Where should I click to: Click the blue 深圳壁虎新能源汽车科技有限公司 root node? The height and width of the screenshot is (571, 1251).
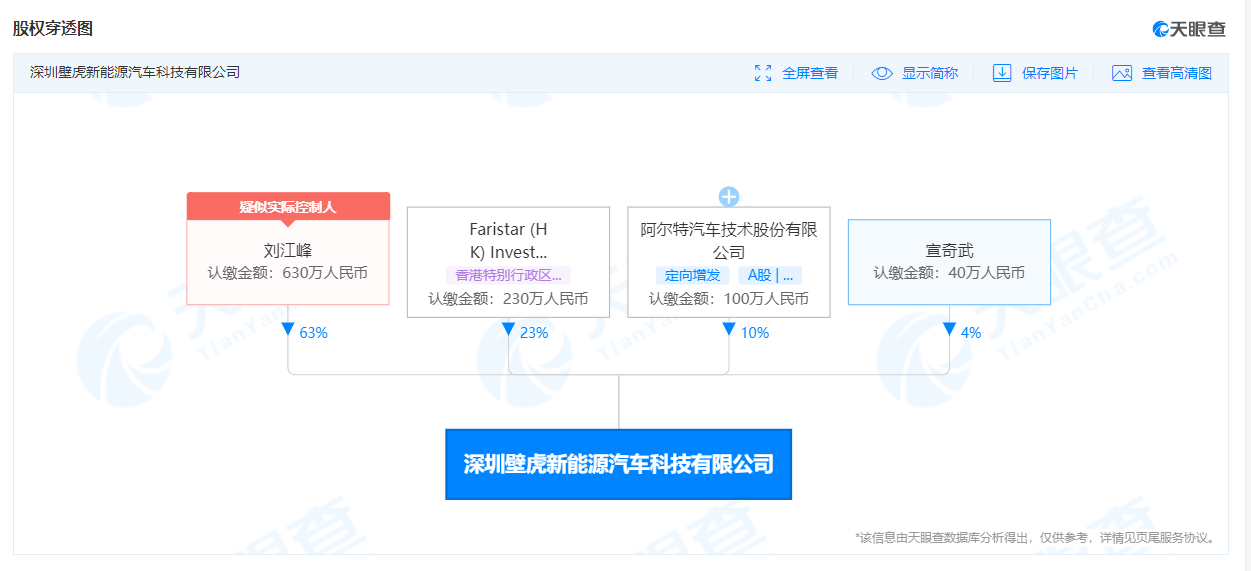coord(618,464)
